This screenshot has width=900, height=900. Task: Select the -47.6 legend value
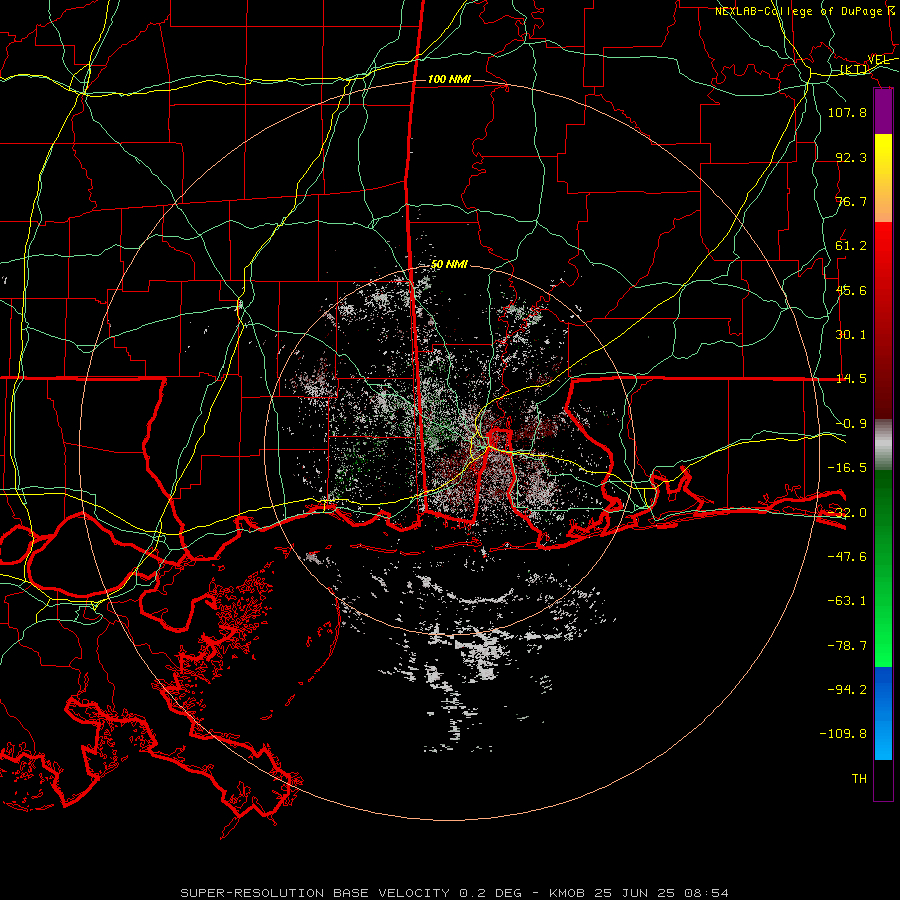pyautogui.click(x=847, y=557)
